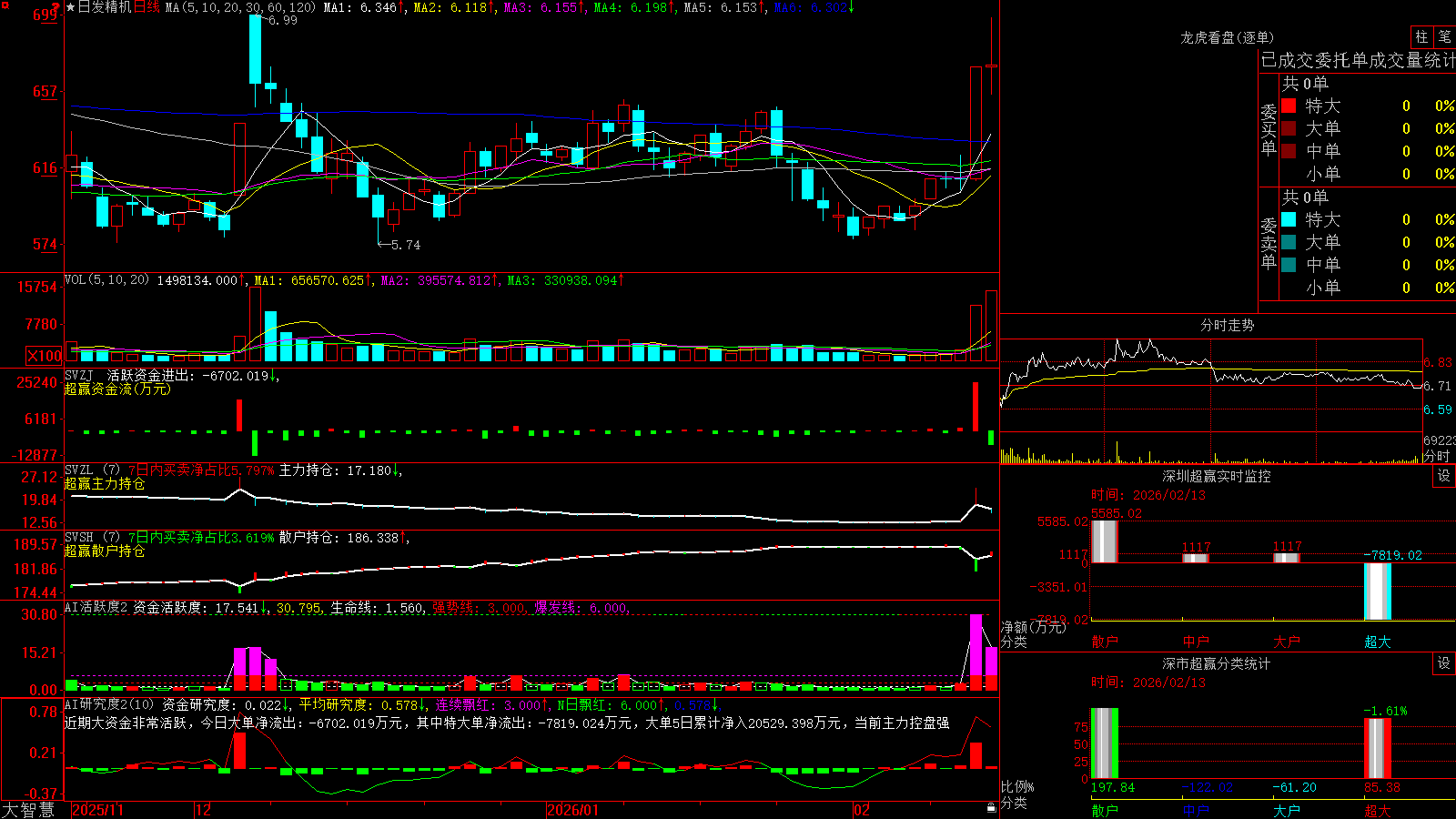Click the 大户 bar in 深圳超赢实时监控

1287,558
